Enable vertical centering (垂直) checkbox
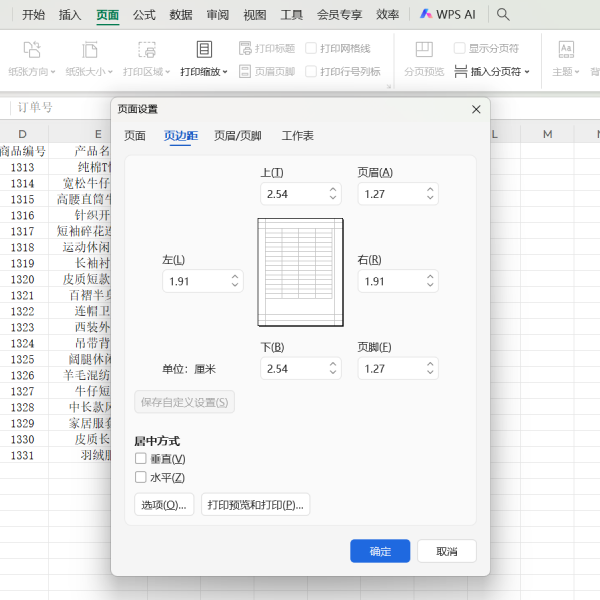Image resolution: width=600 pixels, height=600 pixels. 141,459
